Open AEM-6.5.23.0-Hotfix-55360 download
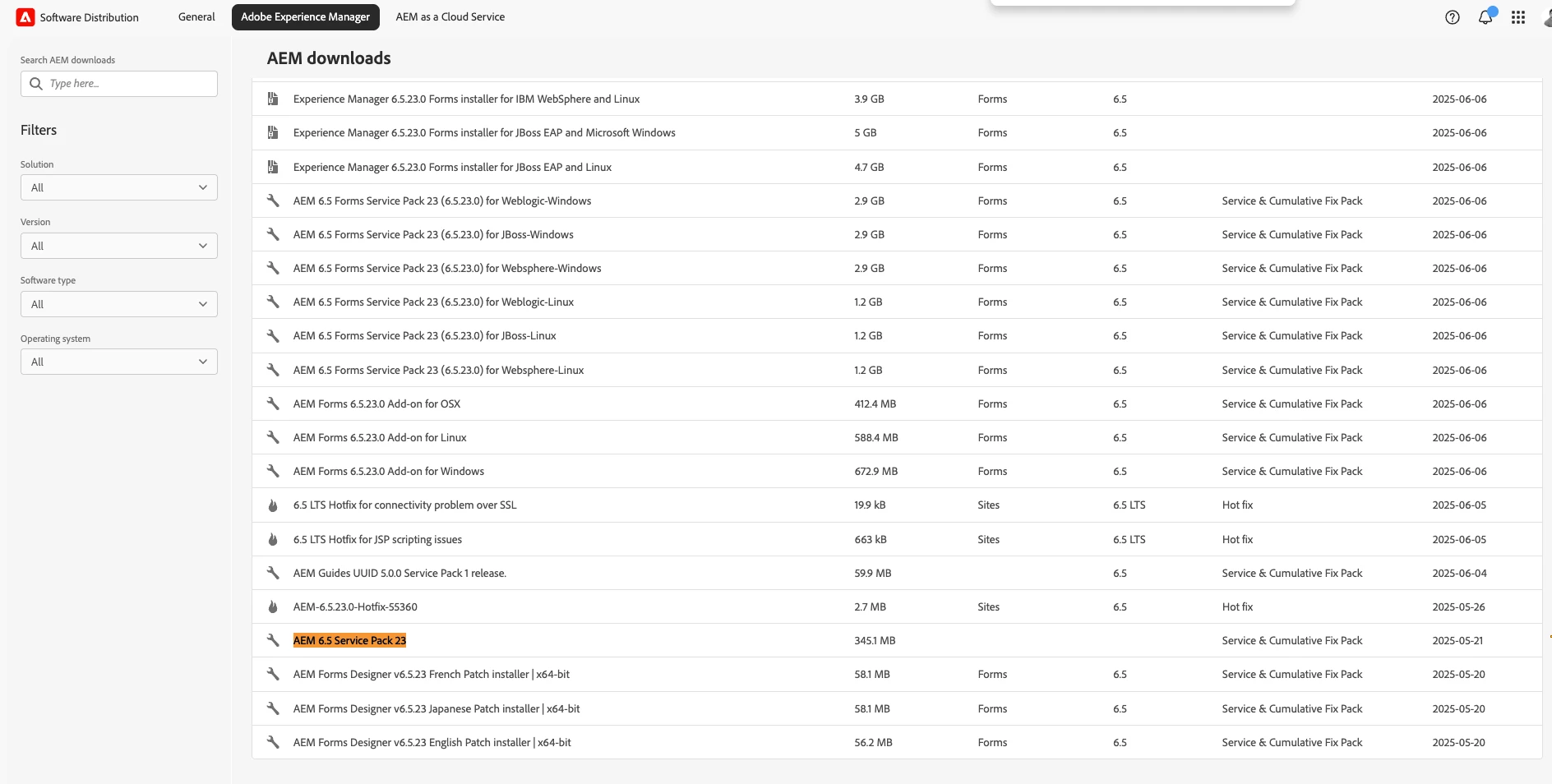This screenshot has height=784, width=1552. coord(355,606)
